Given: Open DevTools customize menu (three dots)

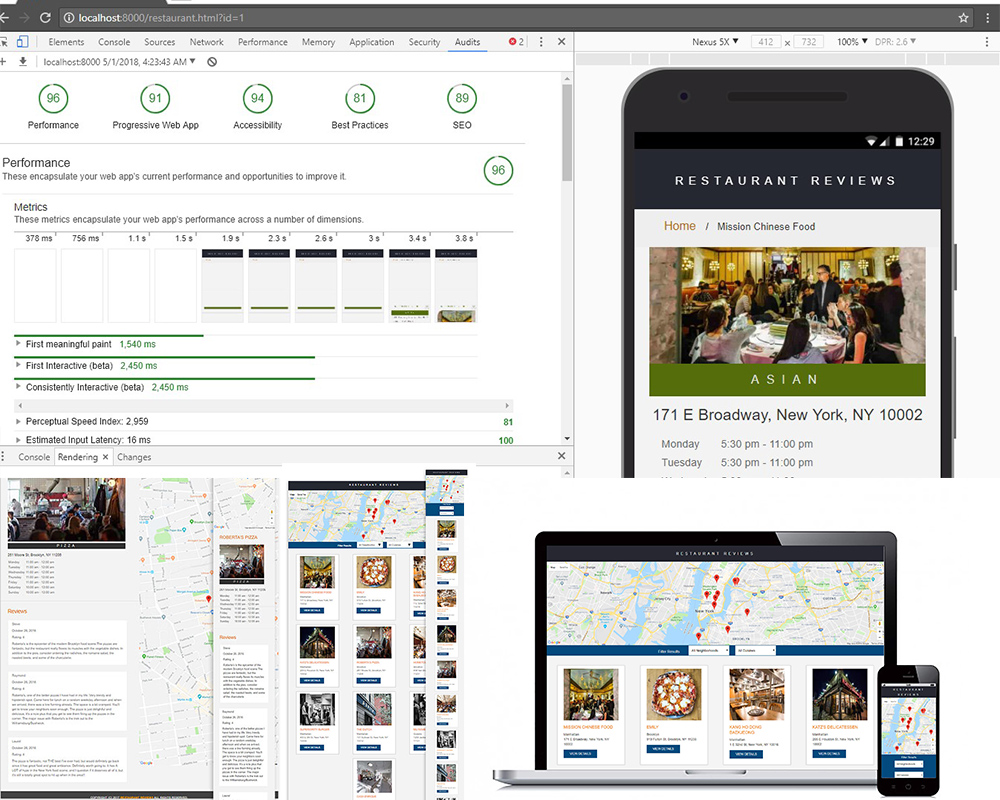Looking at the screenshot, I should point(541,42).
